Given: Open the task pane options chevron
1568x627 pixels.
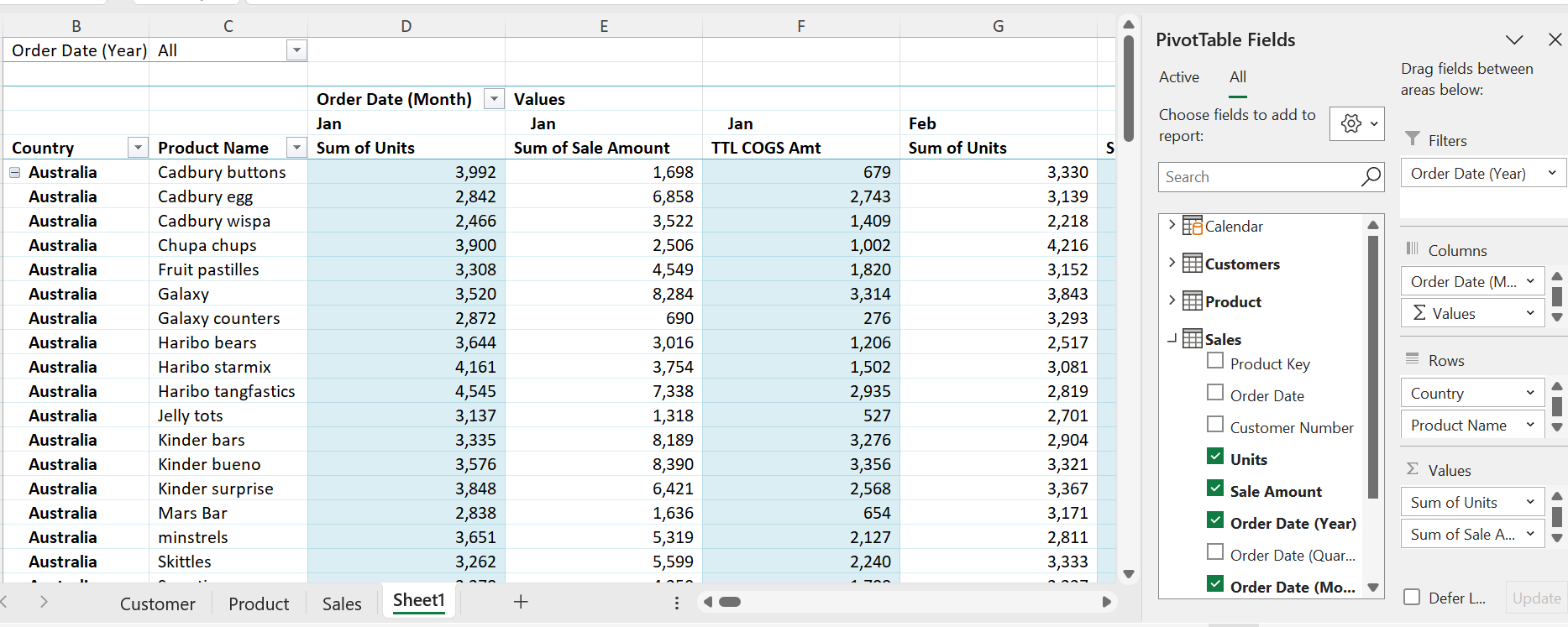Looking at the screenshot, I should coord(1513,39).
